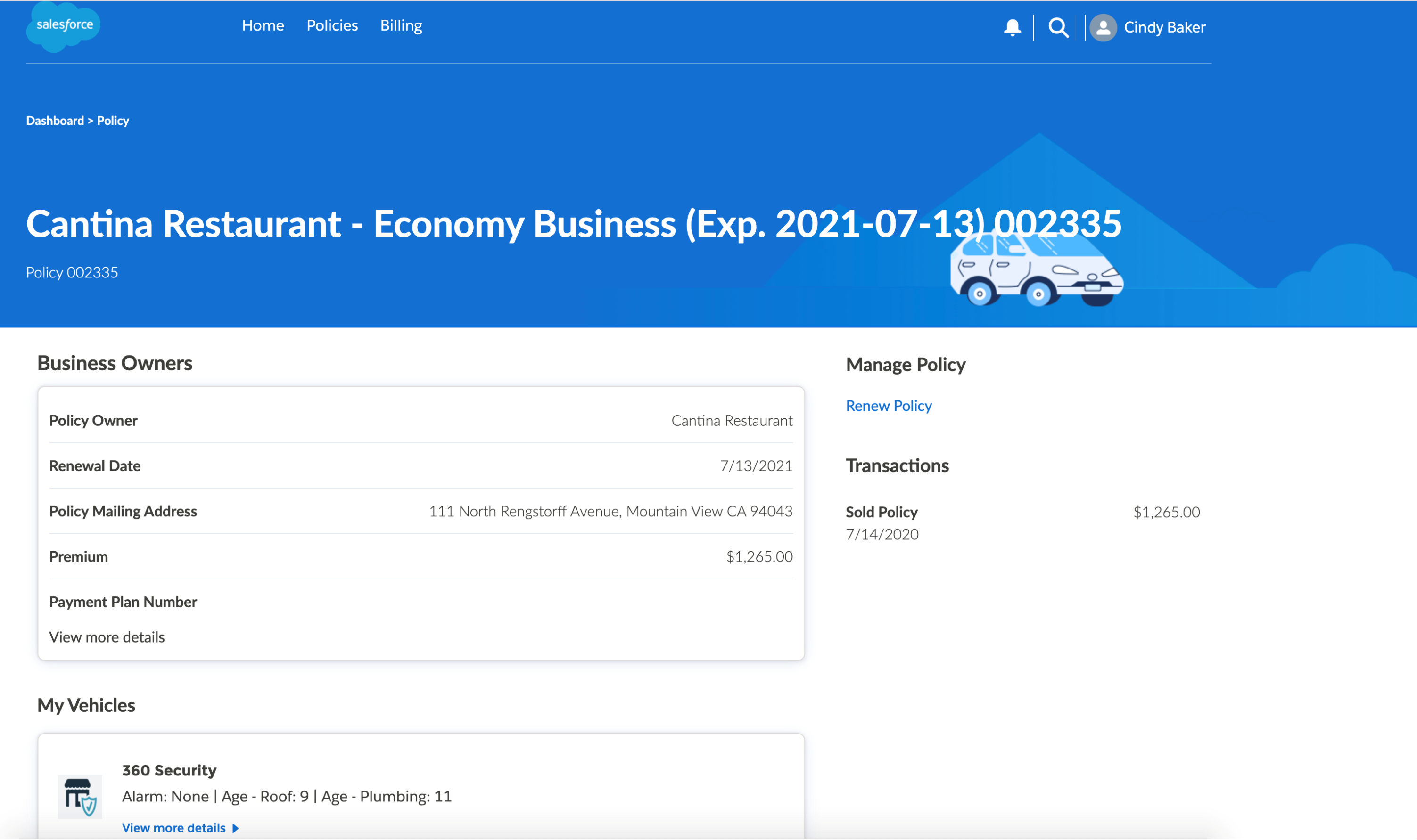Select the 7/14/2020 transaction date
This screenshot has height=840, width=1417.
[x=882, y=534]
